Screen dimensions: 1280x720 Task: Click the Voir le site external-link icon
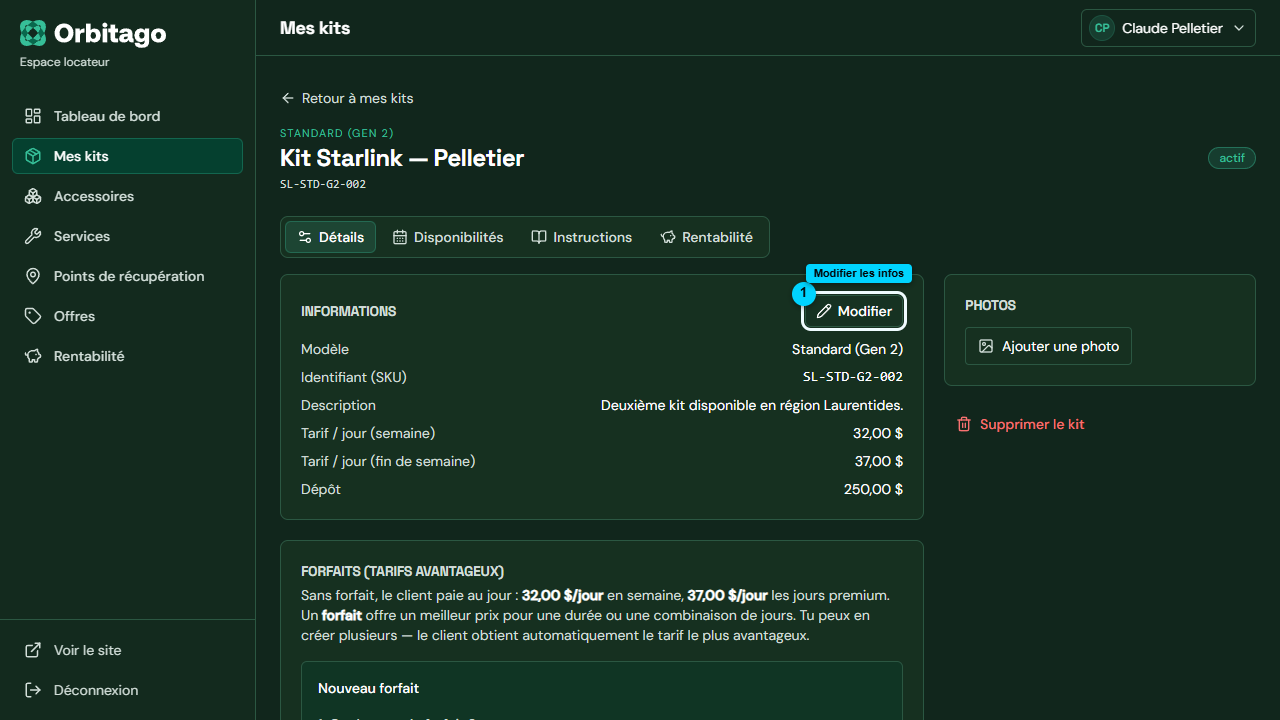pyautogui.click(x=33, y=650)
